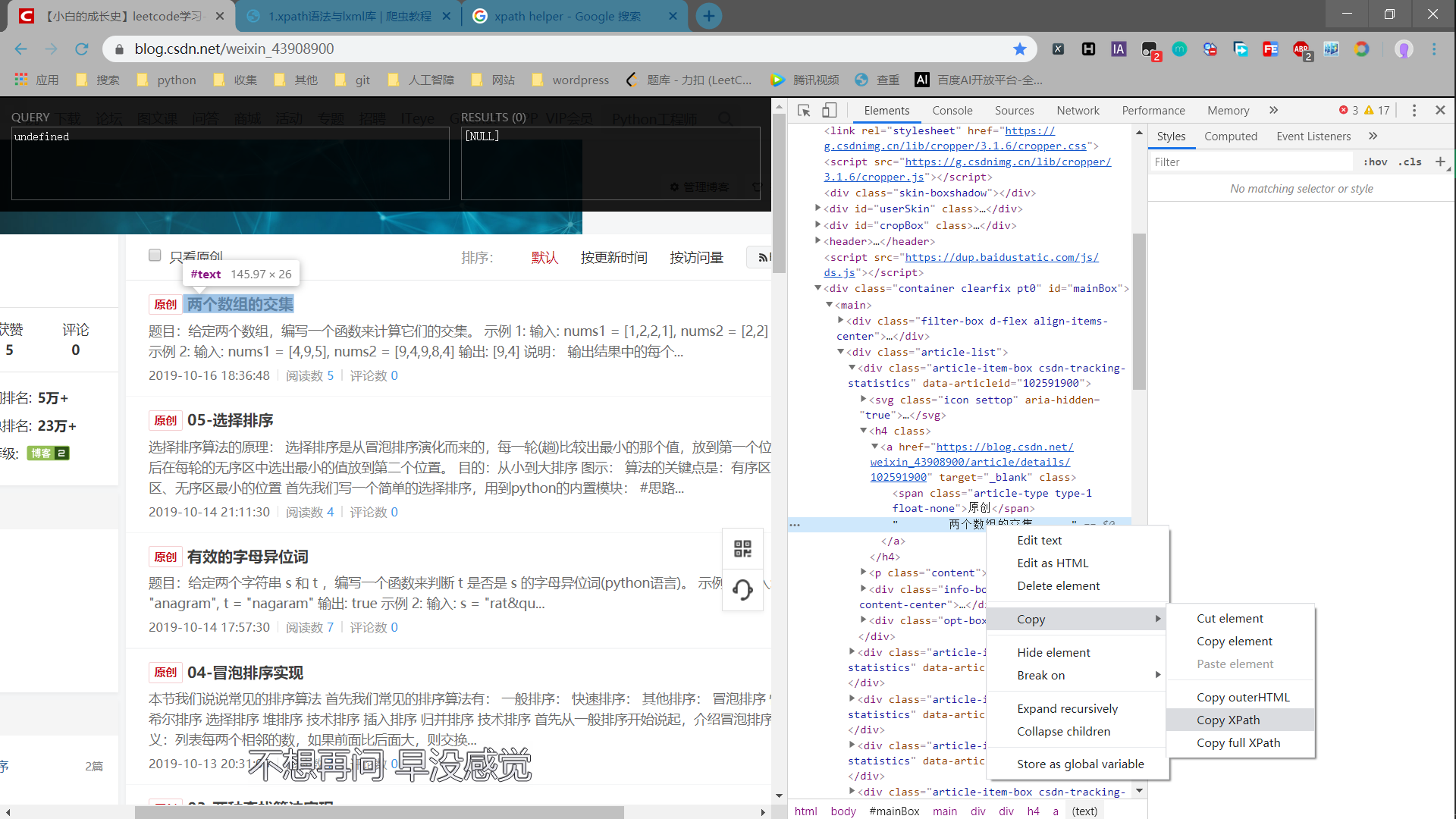The image size is (1456, 819).
Task: Open DevTools three-dot customize menu
Action: pyautogui.click(x=1414, y=111)
